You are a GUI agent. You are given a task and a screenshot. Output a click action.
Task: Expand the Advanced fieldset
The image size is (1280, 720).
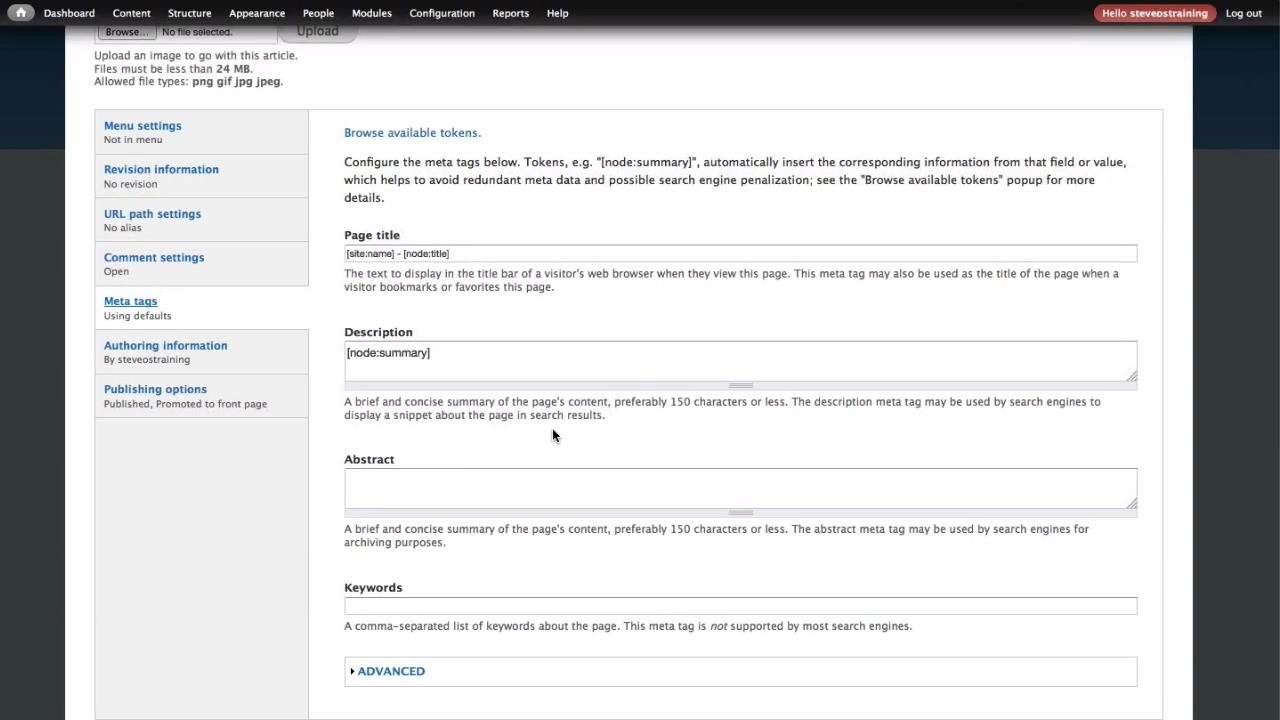(390, 671)
